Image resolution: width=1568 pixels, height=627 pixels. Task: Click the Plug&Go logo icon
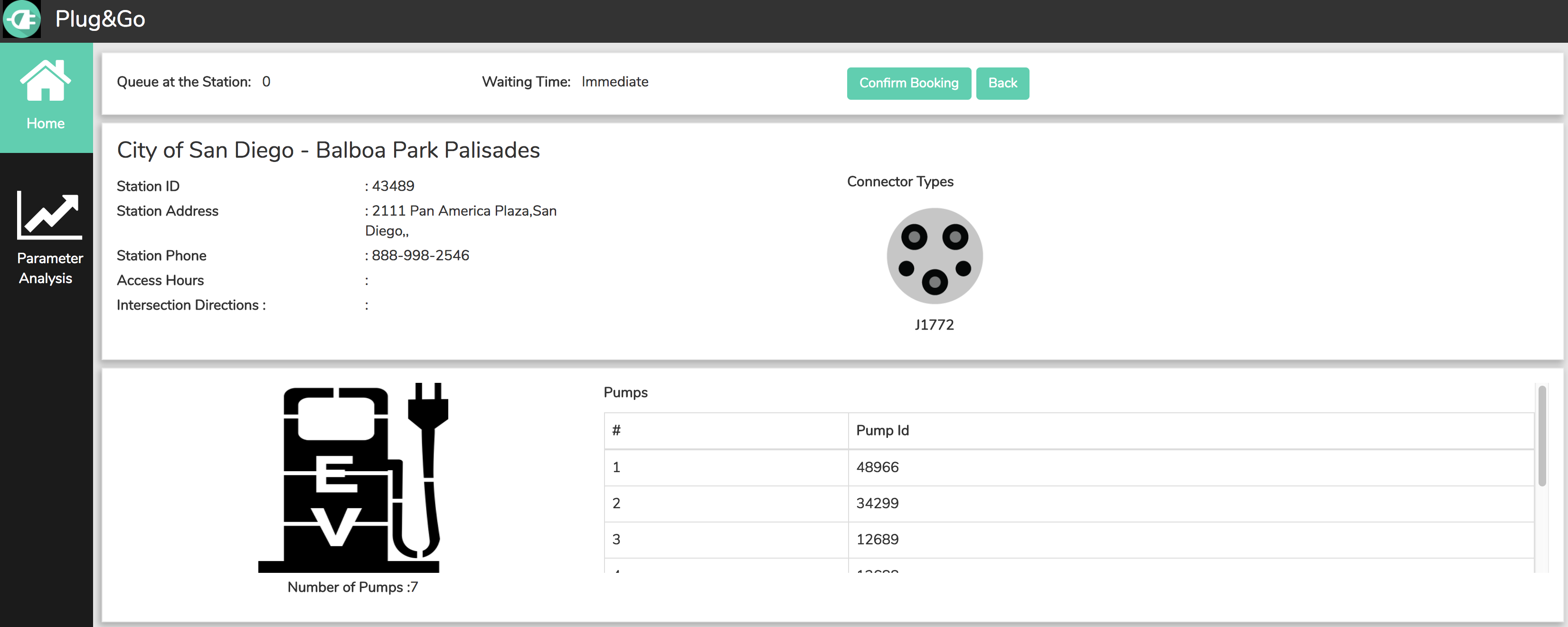point(22,19)
